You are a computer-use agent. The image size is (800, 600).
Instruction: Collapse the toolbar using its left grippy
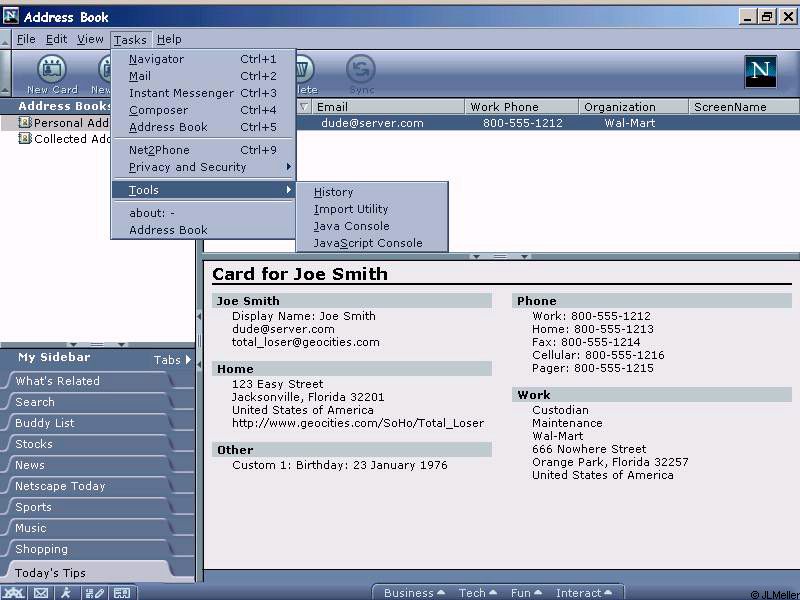coord(5,73)
